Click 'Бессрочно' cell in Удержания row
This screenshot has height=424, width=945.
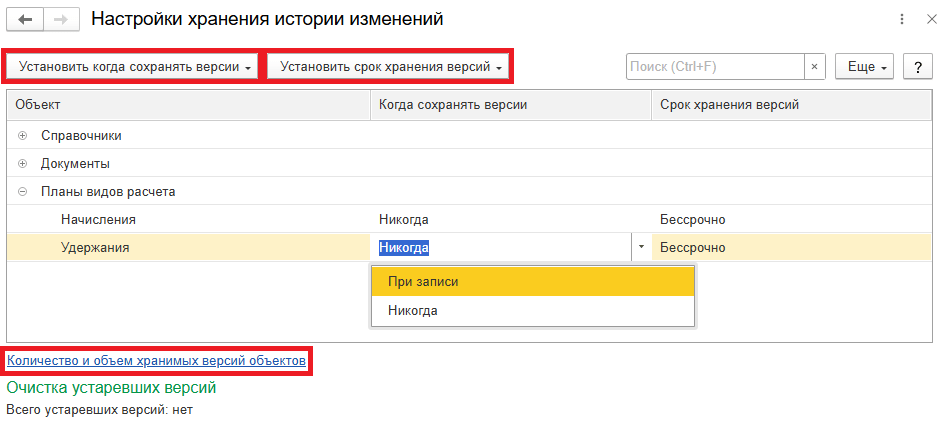[x=692, y=247]
